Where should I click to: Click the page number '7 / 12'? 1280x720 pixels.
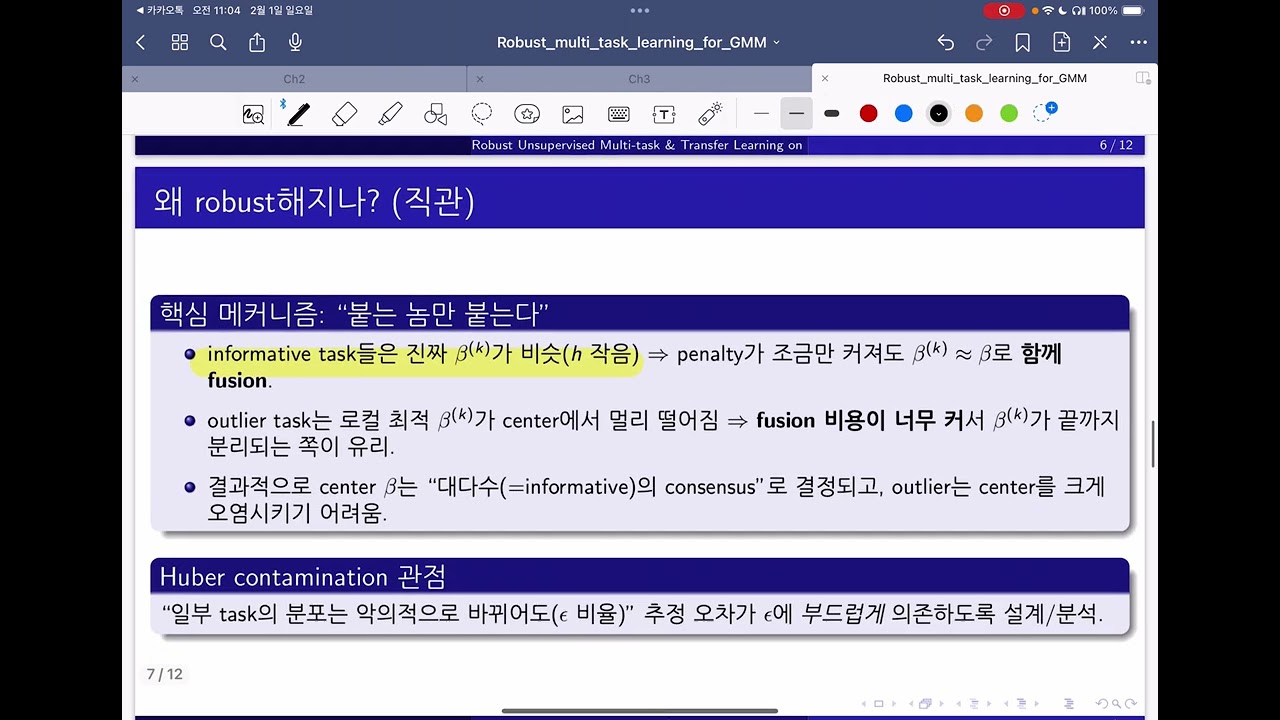tap(165, 674)
